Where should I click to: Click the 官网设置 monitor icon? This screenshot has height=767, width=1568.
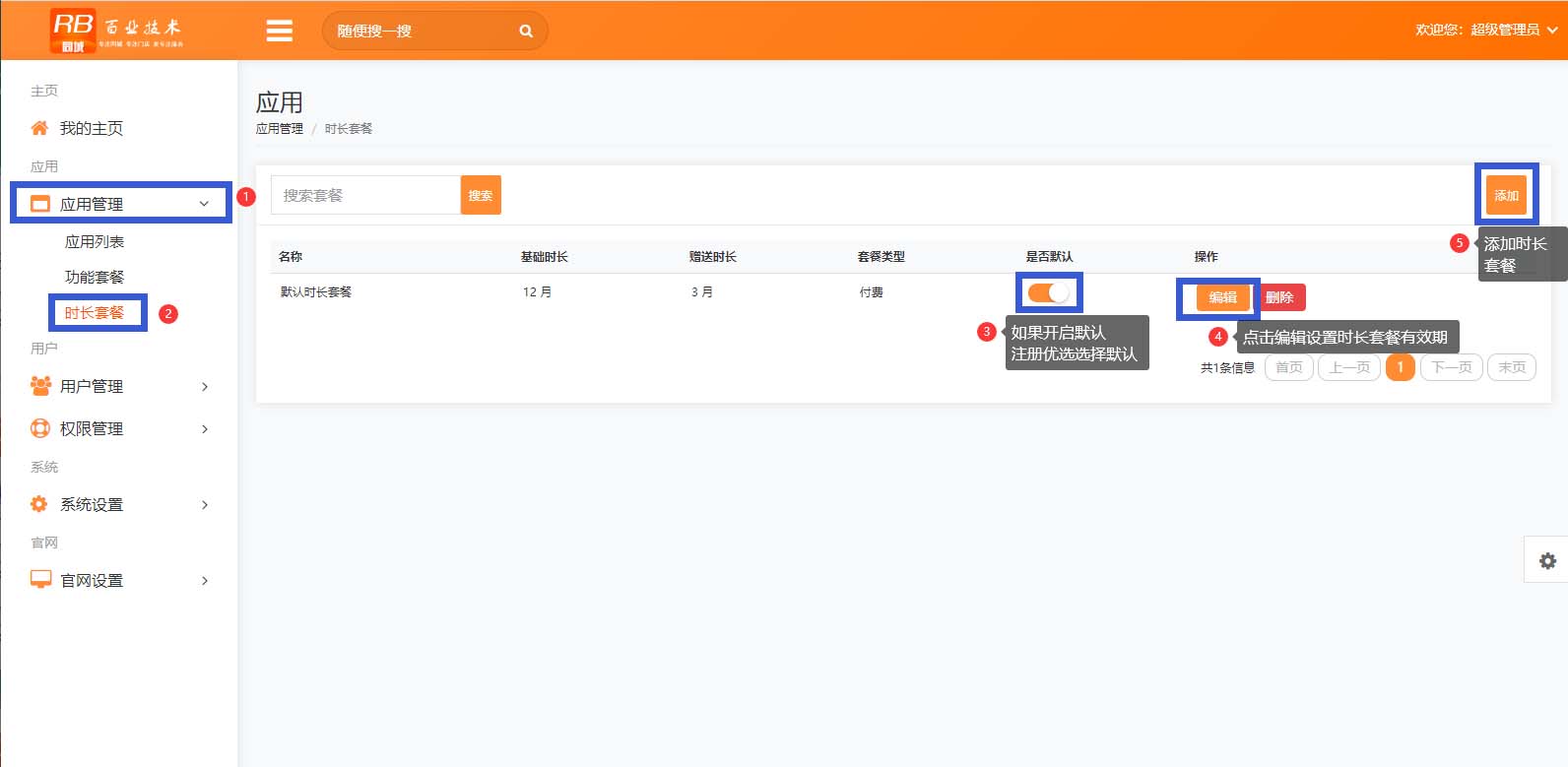point(40,579)
